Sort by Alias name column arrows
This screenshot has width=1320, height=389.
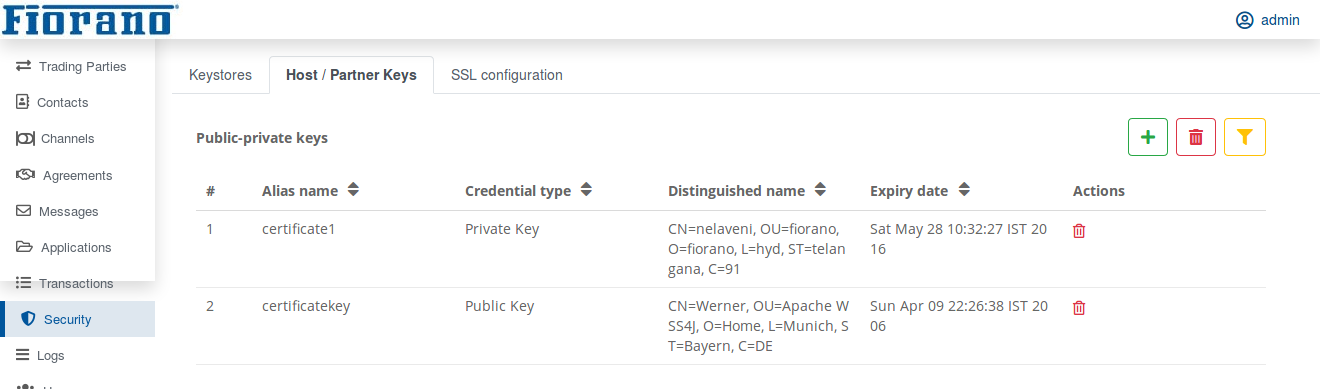click(x=353, y=189)
